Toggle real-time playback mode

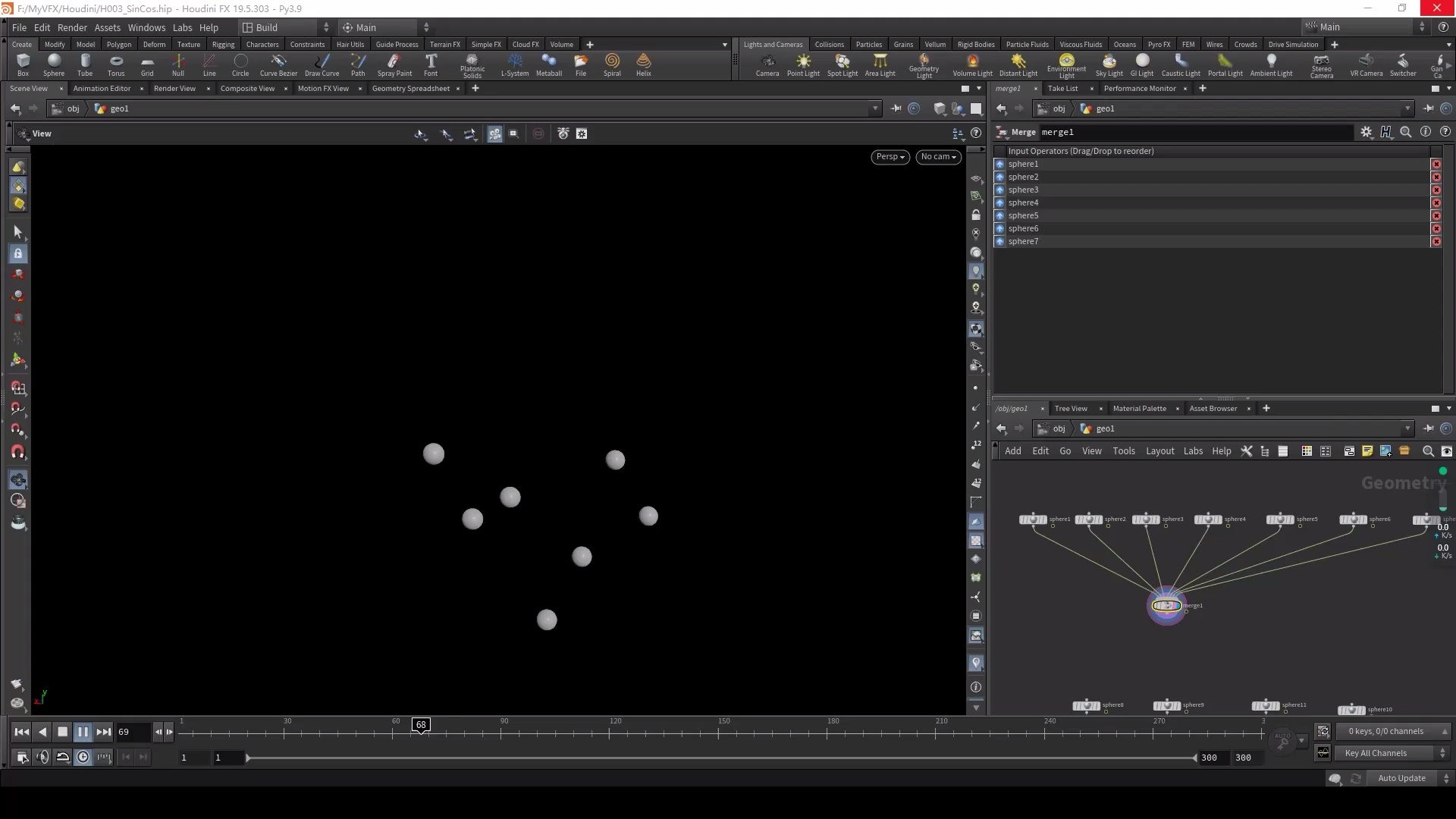pyautogui.click(x=83, y=757)
